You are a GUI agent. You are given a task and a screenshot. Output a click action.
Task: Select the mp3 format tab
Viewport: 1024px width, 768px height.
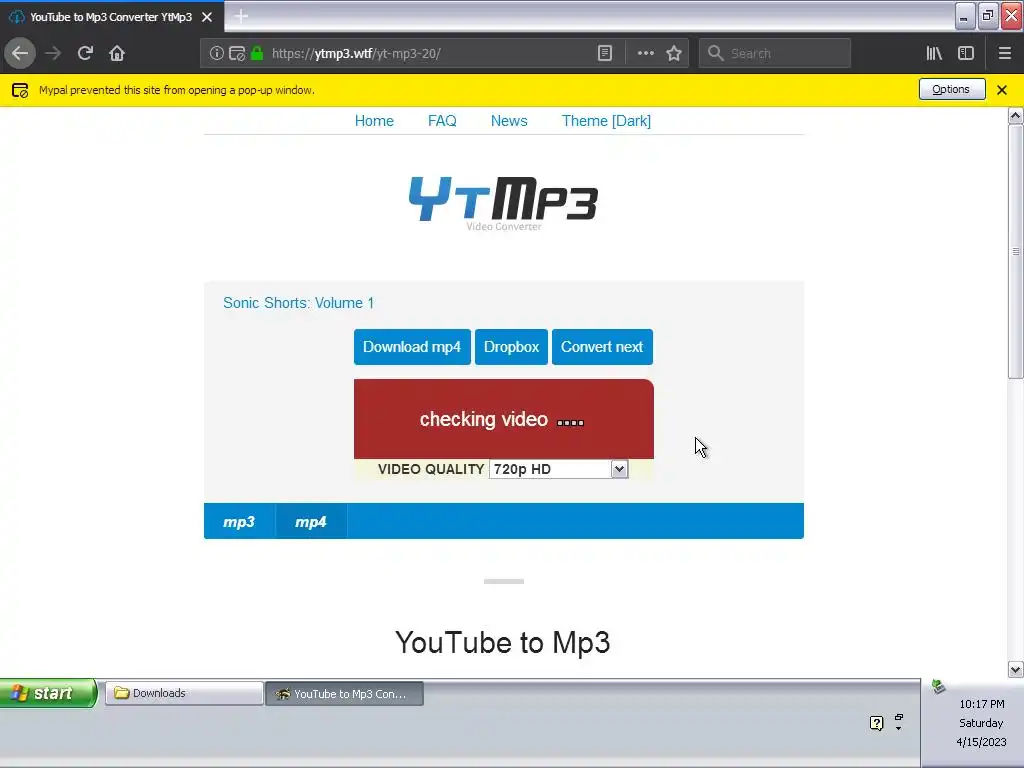point(239,521)
